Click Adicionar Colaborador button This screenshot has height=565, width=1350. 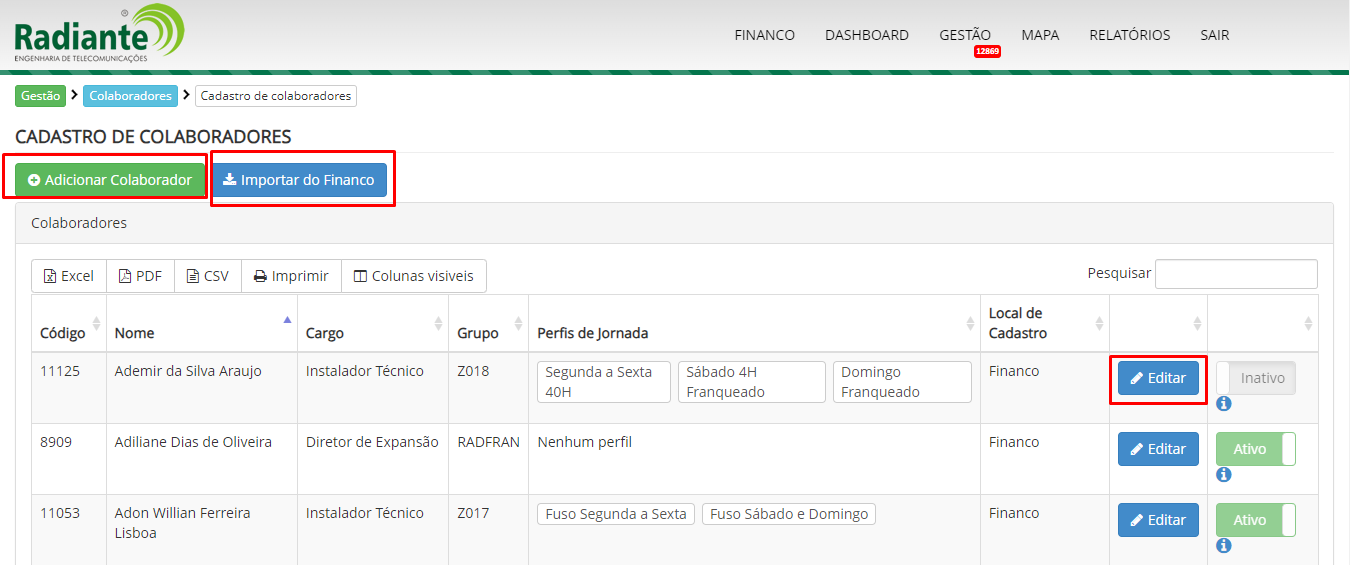(x=110, y=180)
